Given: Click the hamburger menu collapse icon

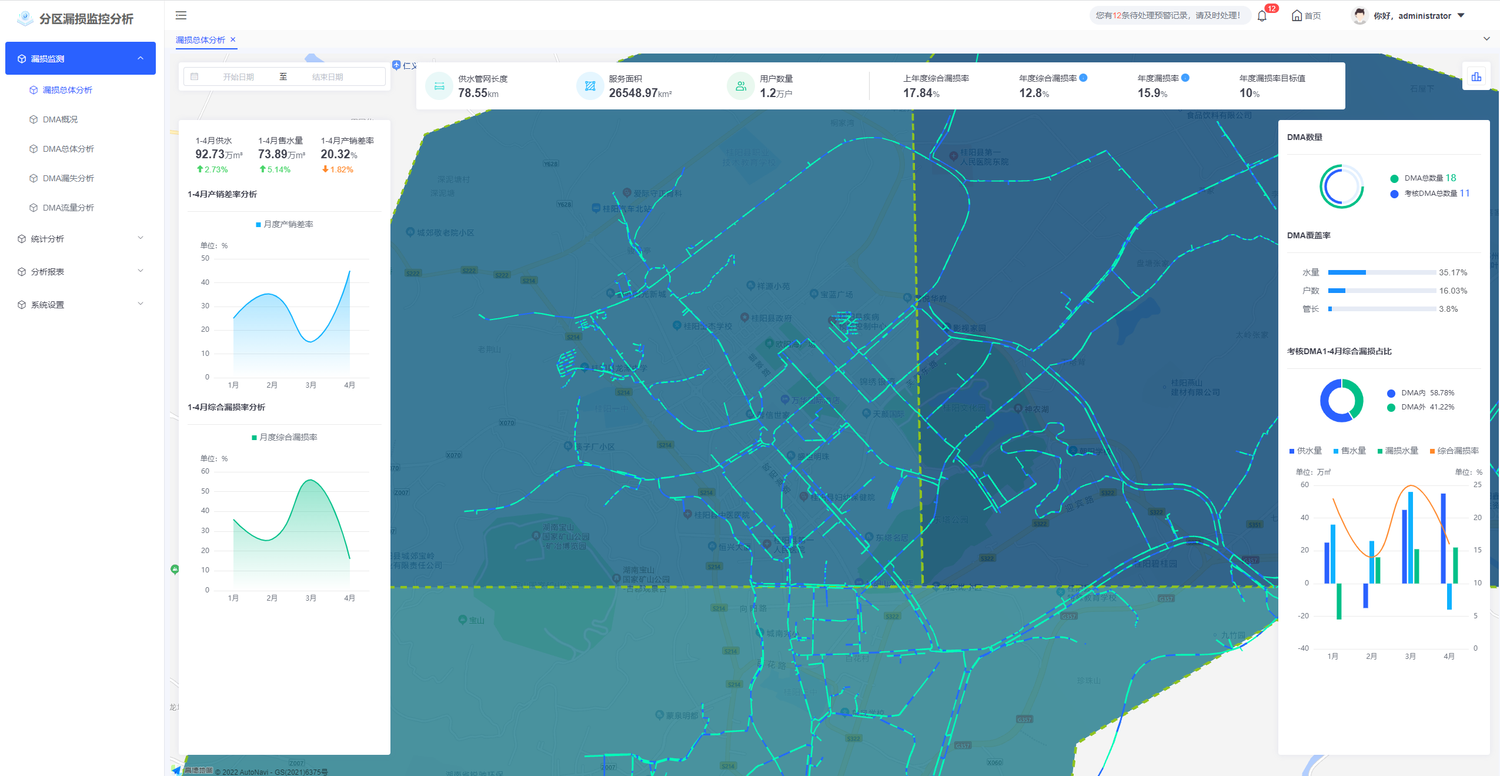Looking at the screenshot, I should pos(181,15).
